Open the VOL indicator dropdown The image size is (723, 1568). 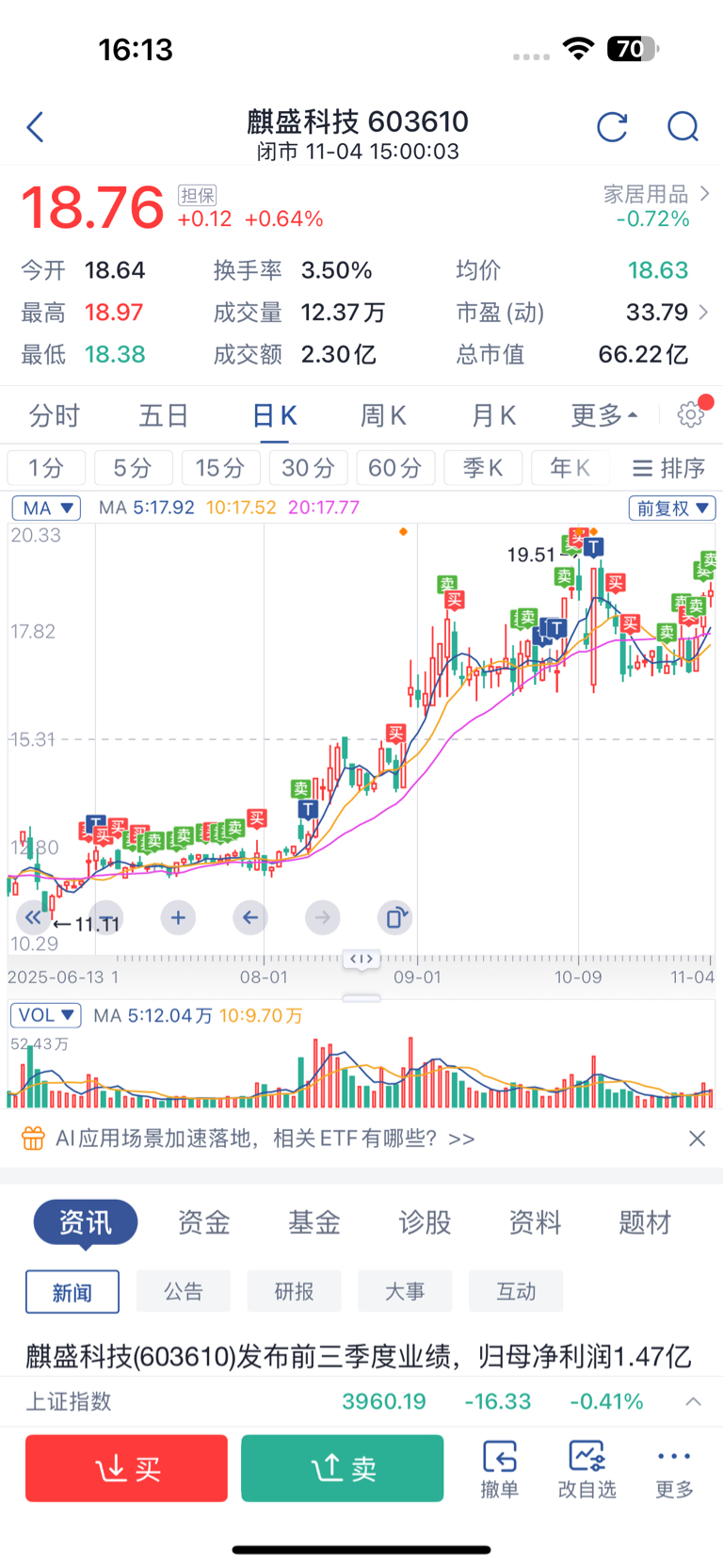coord(45,1015)
